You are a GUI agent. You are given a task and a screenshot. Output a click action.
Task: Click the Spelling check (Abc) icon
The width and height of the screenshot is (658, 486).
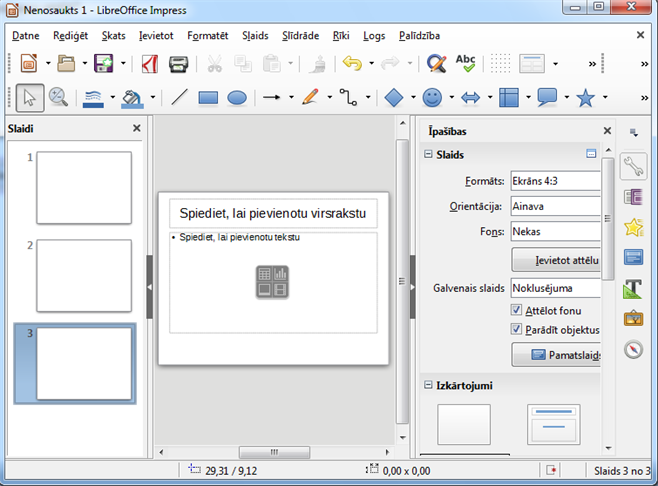(x=465, y=63)
